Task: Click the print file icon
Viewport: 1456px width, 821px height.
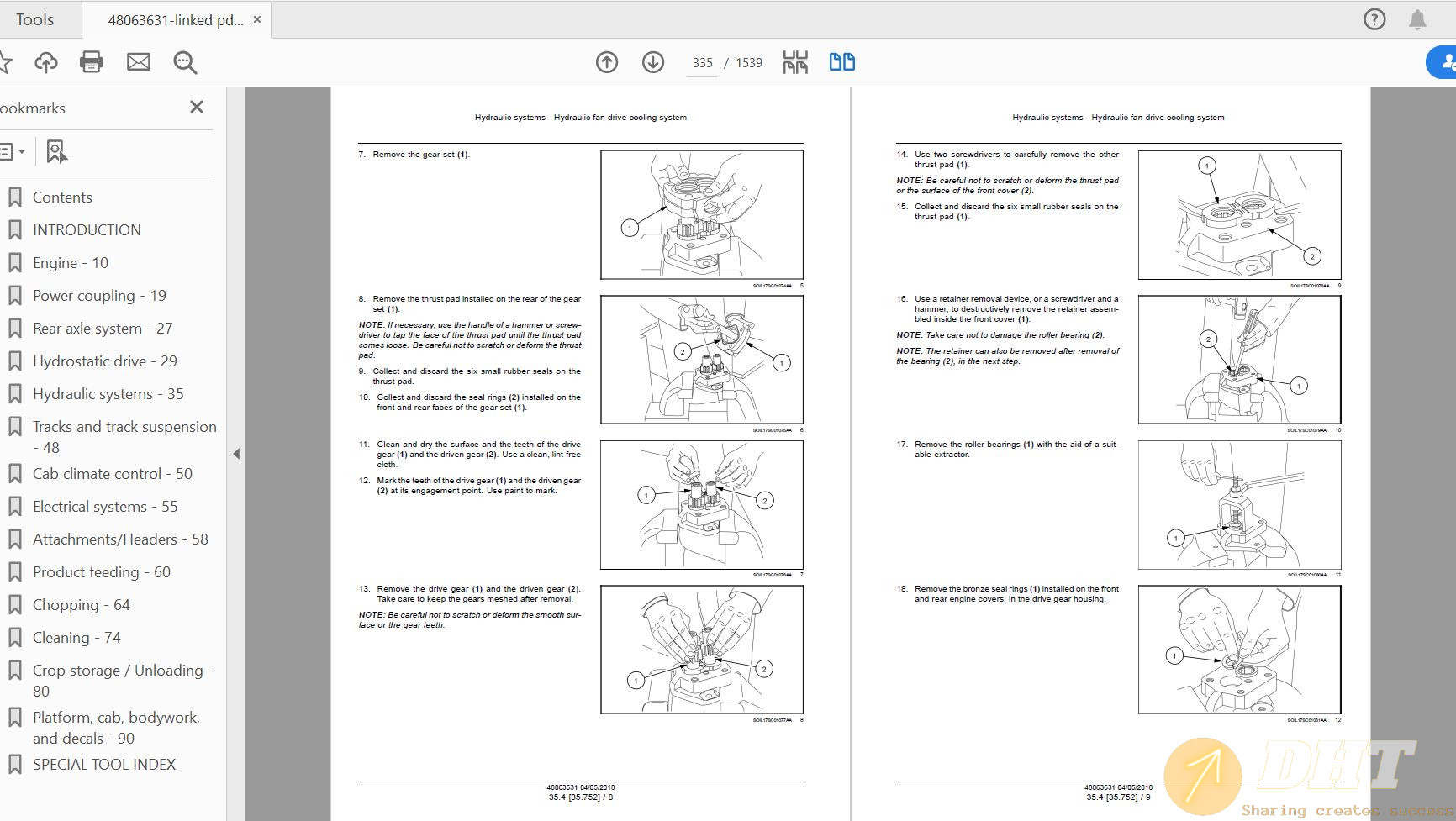Action: 91,62
